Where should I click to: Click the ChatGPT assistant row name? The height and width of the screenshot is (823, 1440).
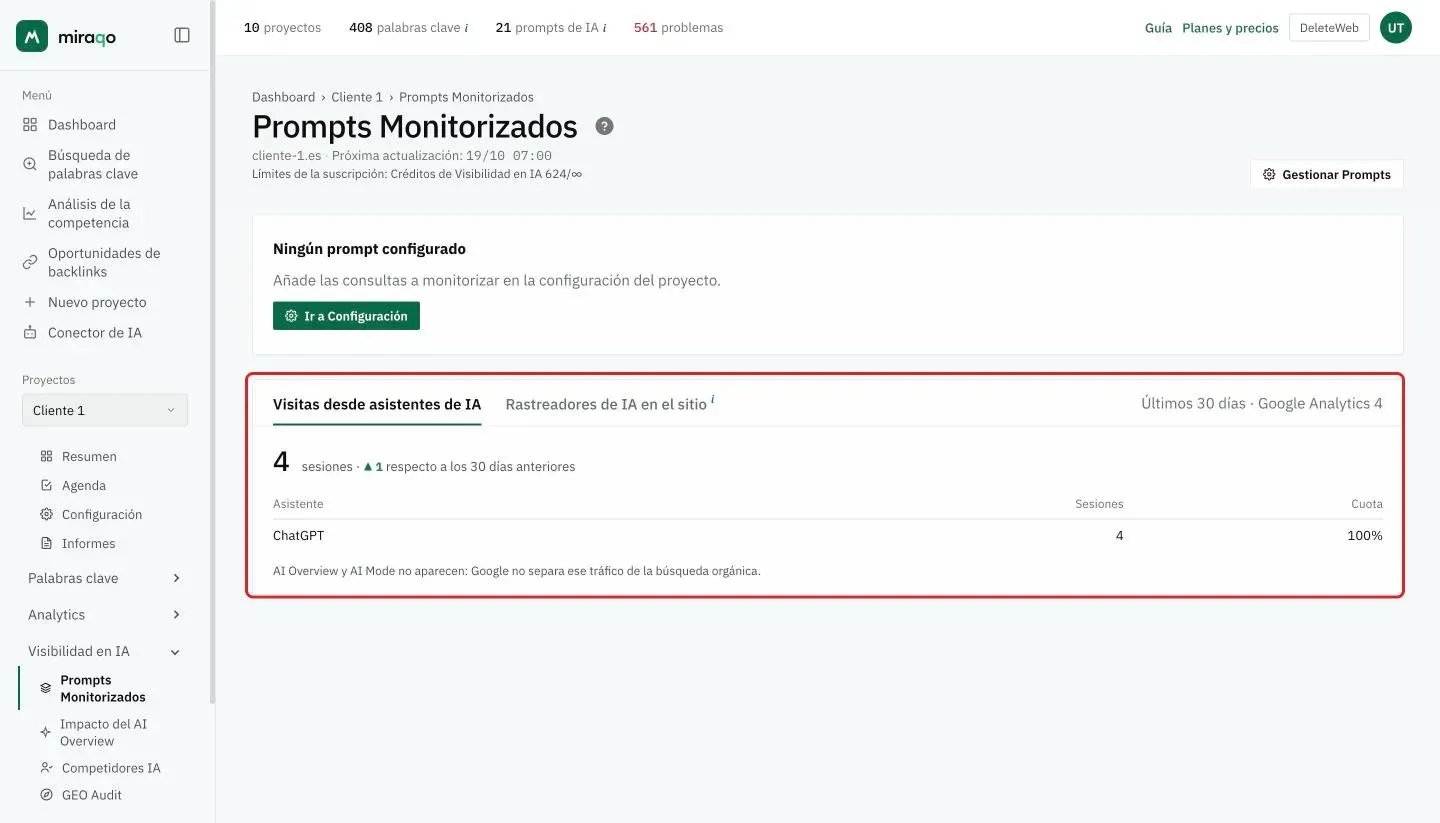point(298,536)
